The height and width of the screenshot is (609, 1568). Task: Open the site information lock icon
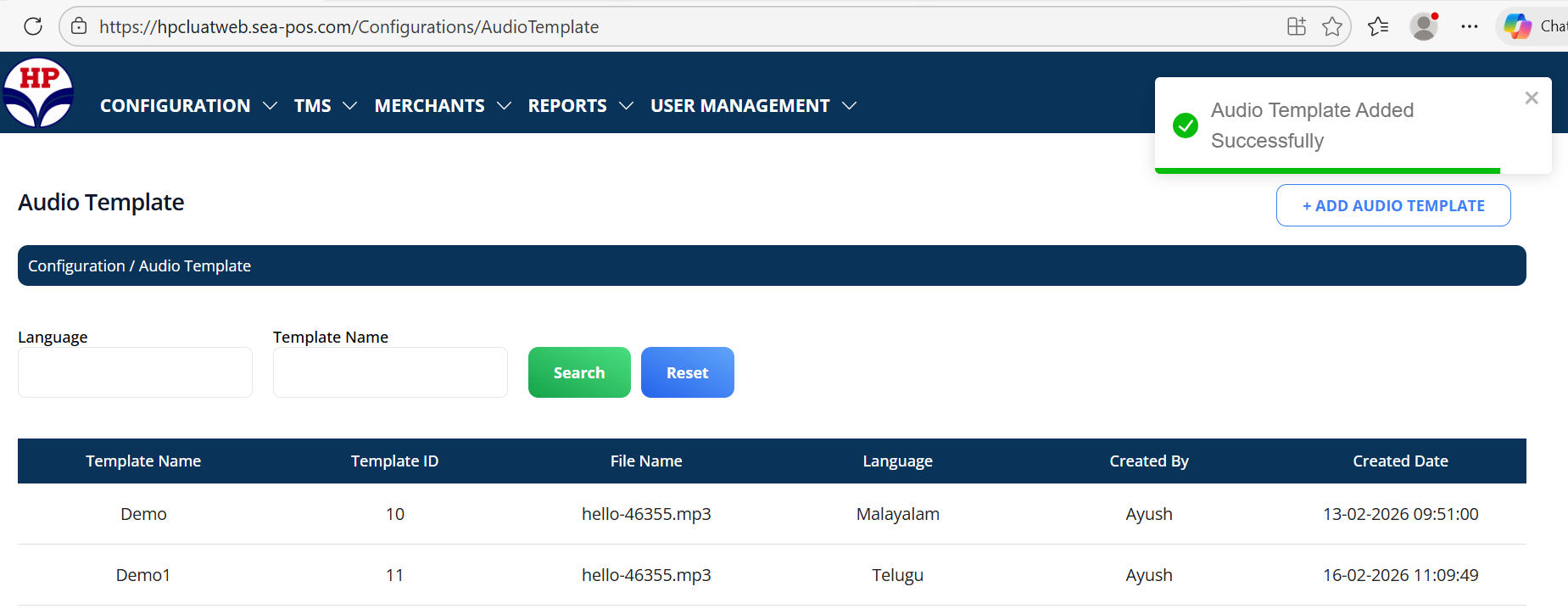(79, 26)
